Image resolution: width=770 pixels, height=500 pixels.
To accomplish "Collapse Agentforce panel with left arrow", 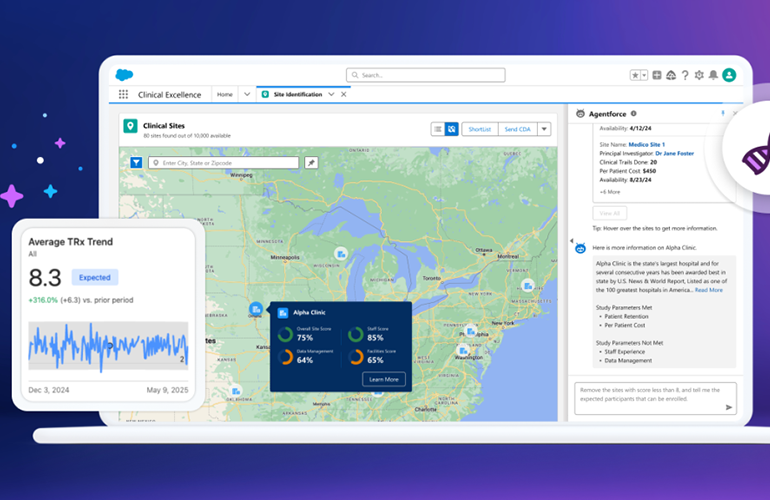I will (x=571, y=241).
